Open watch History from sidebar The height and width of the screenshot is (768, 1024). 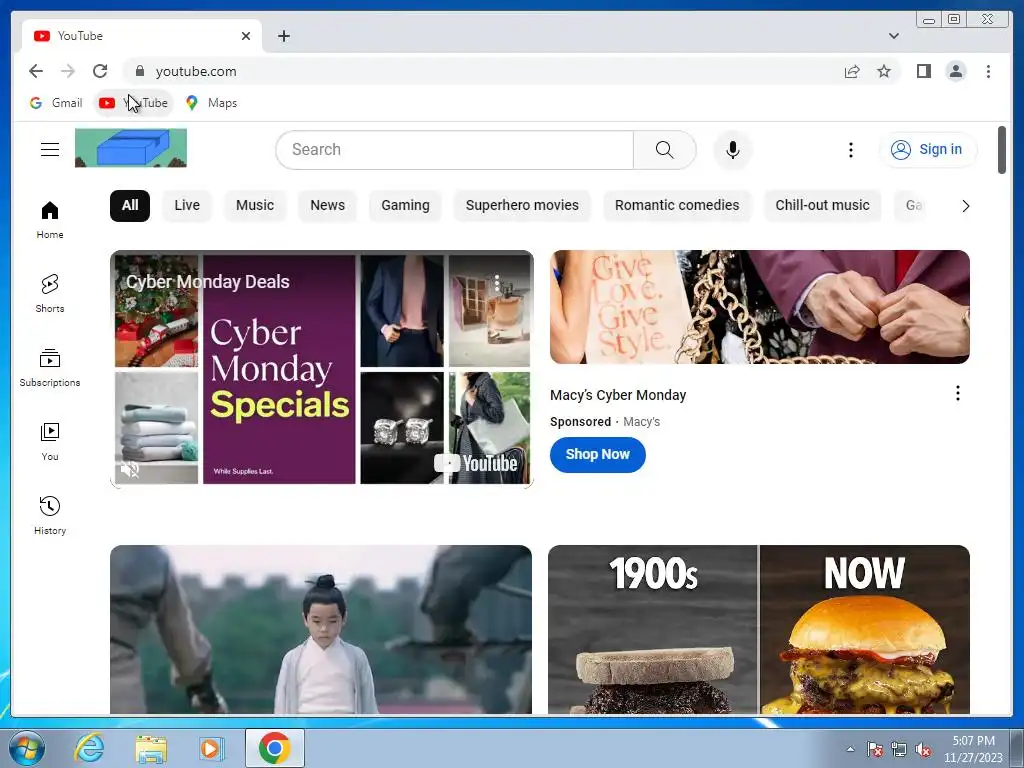pos(50,515)
